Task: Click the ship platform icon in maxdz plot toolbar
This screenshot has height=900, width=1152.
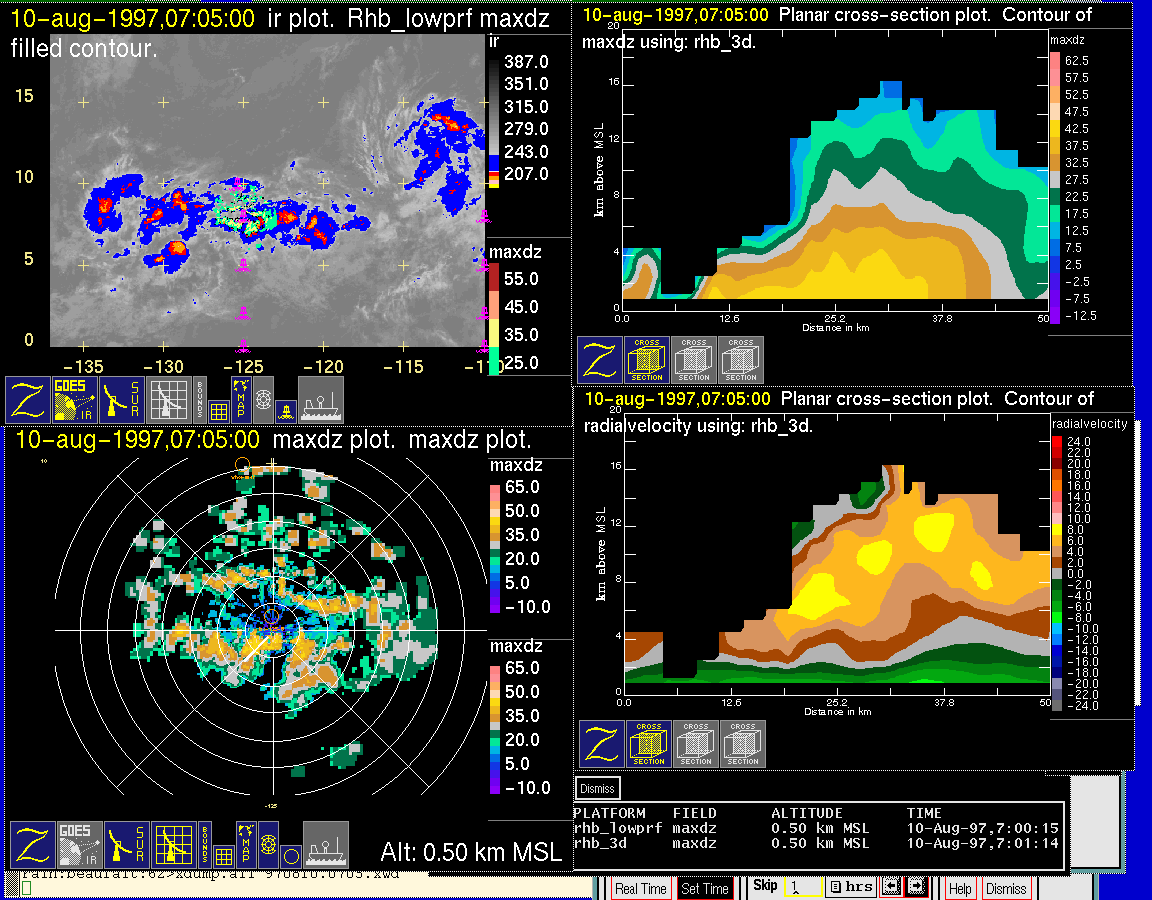Action: (325, 845)
